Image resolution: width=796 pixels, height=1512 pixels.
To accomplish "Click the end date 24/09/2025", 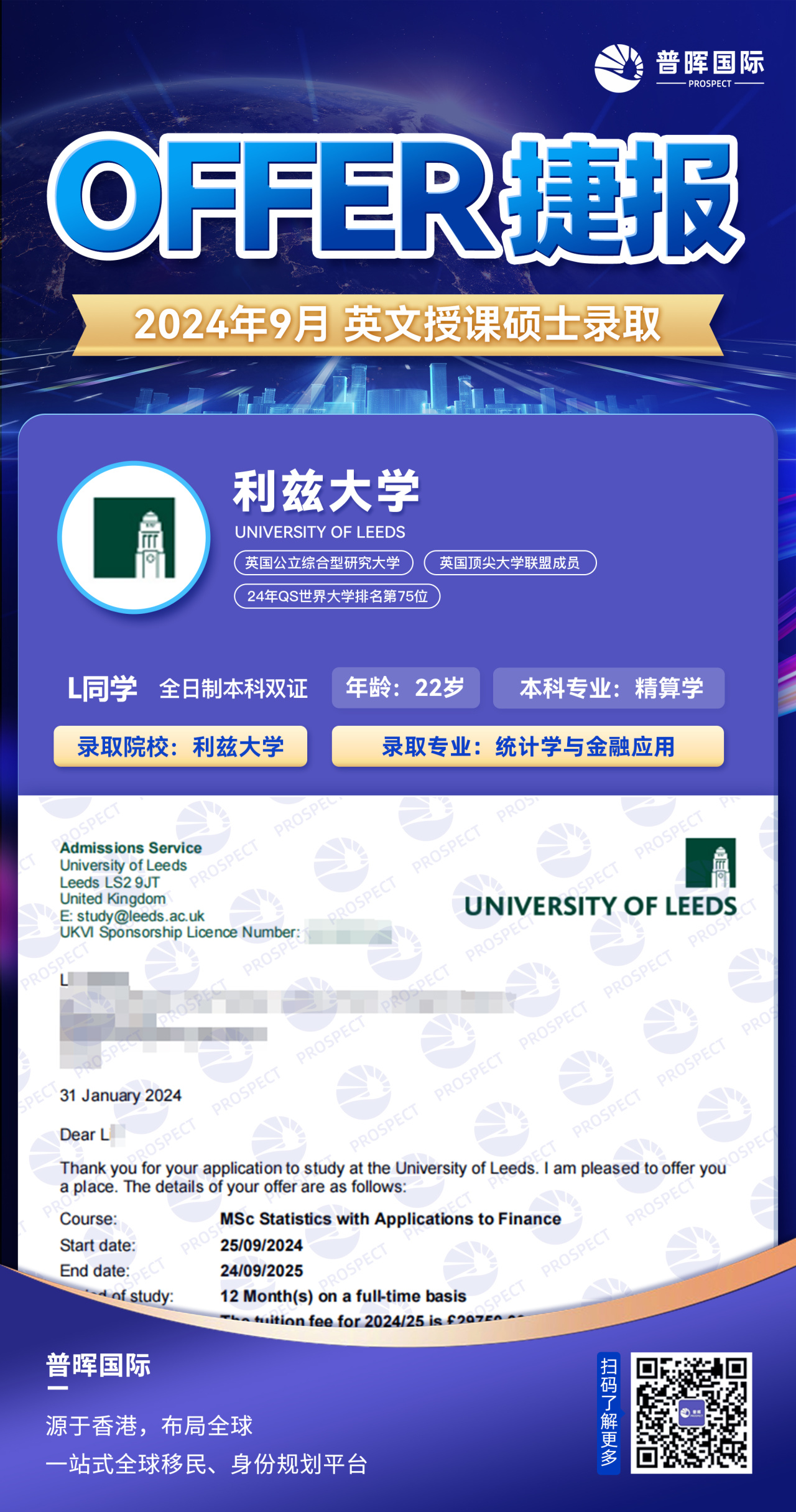I will coord(261,1271).
